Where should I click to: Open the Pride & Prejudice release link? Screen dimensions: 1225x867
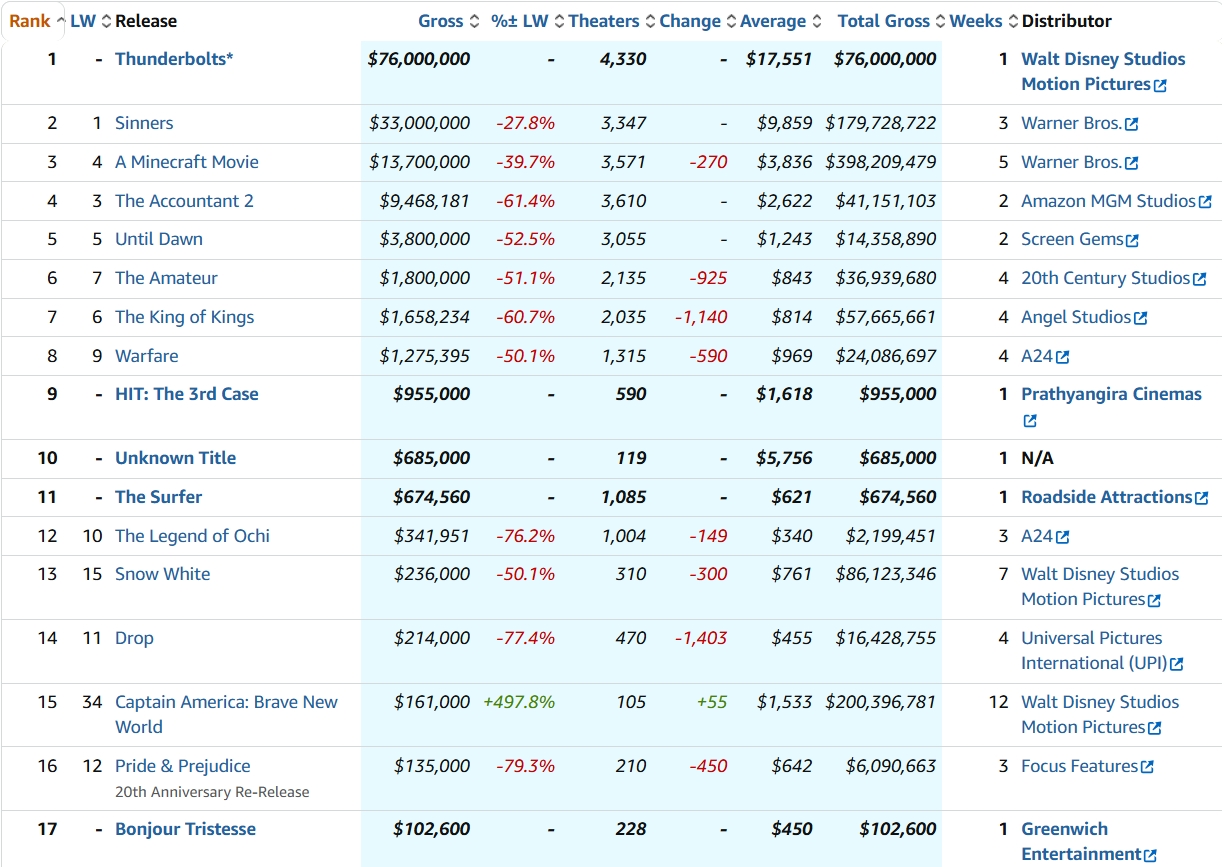(183, 766)
